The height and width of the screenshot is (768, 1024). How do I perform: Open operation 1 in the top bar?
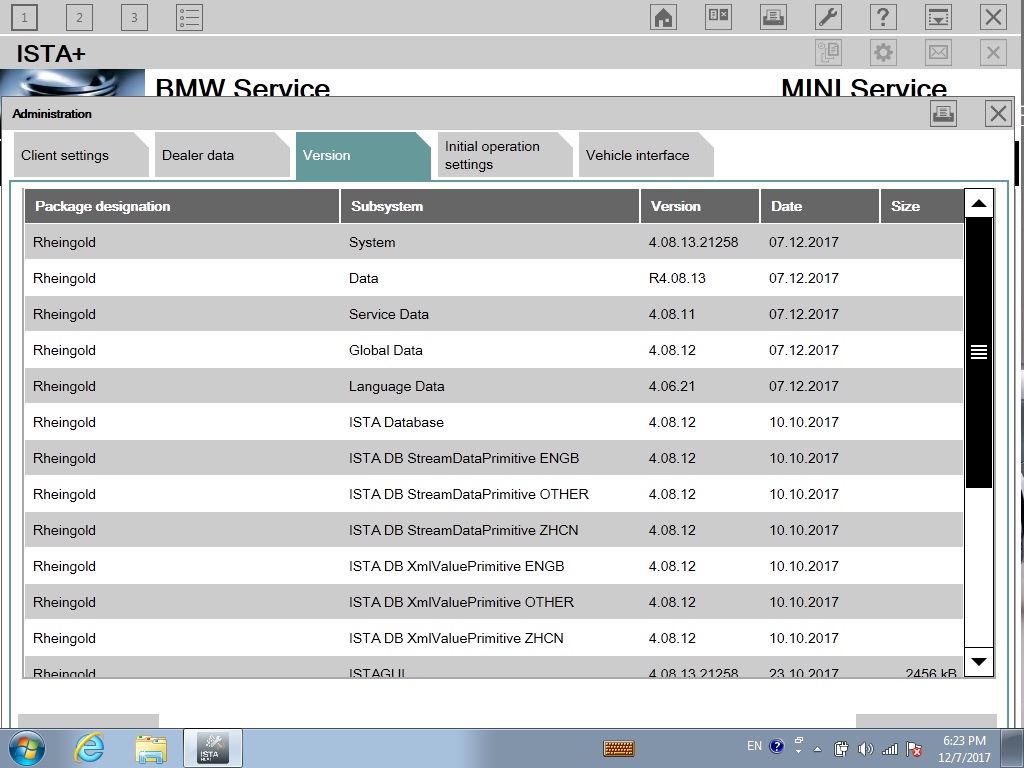[x=24, y=17]
